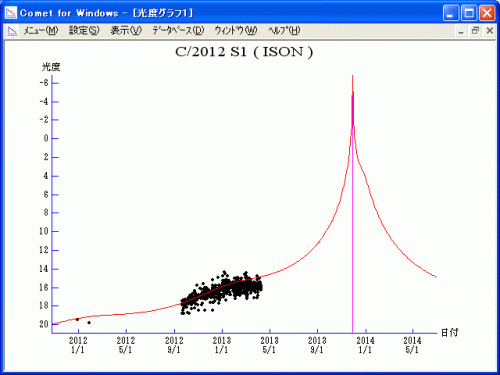Click the Comet app icon in title bar

coord(11,13)
